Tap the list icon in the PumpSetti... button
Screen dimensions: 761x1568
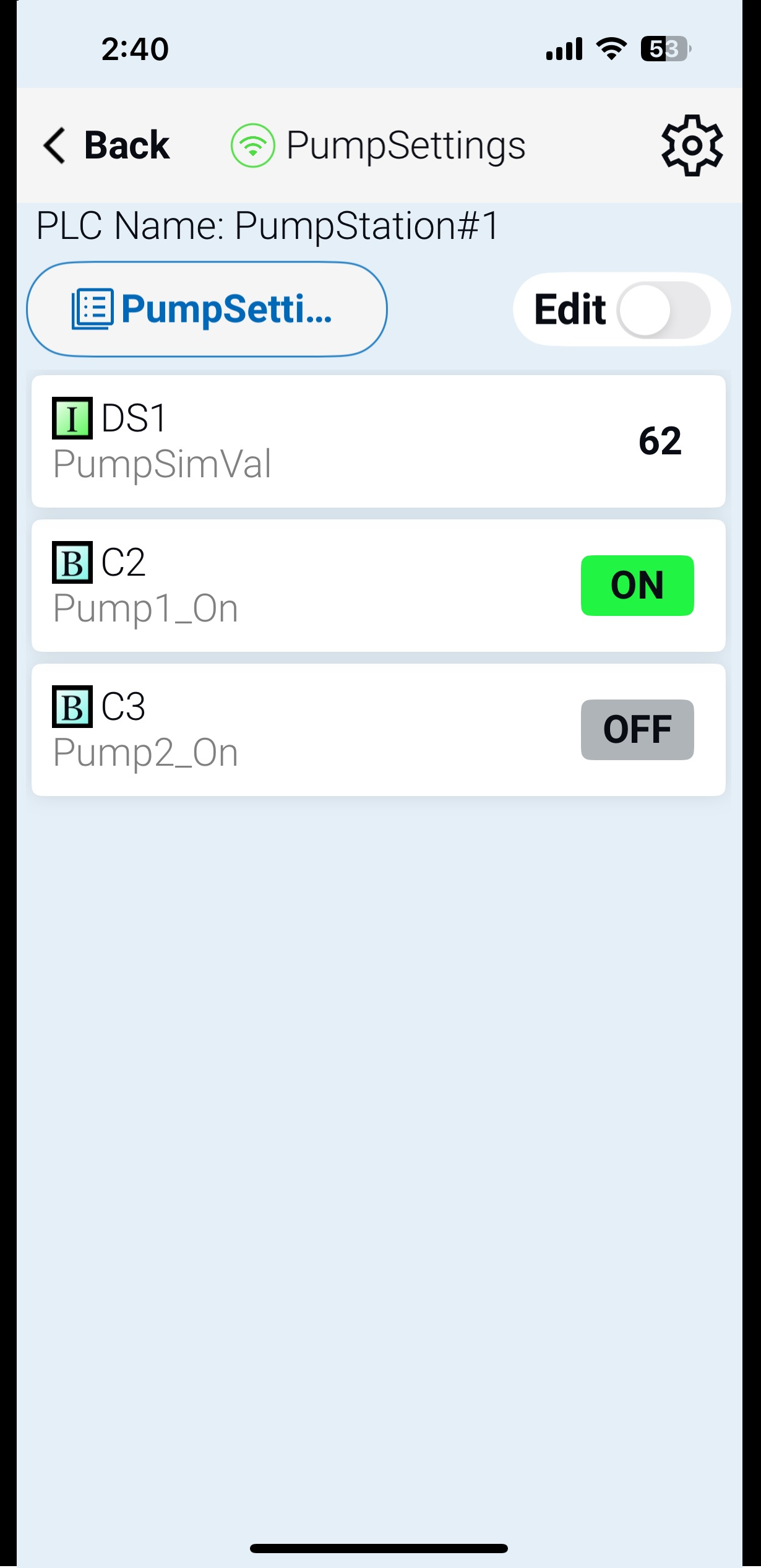click(93, 309)
